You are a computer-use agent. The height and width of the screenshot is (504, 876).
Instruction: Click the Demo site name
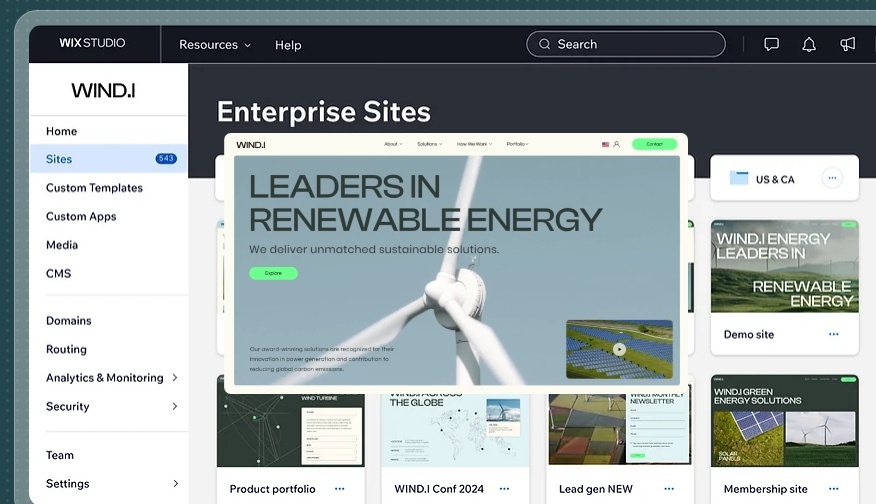pyautogui.click(x=749, y=335)
